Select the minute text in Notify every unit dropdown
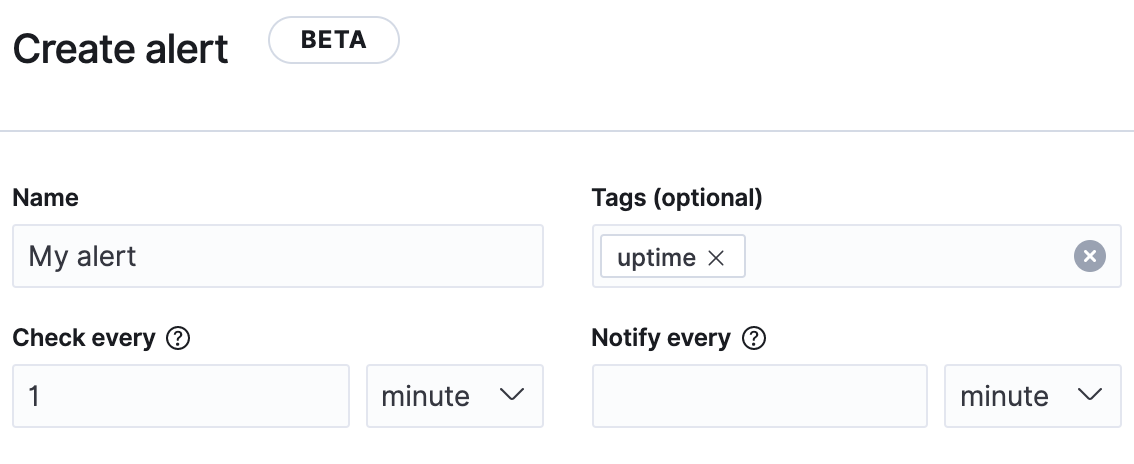The image size is (1134, 464). point(1004,396)
